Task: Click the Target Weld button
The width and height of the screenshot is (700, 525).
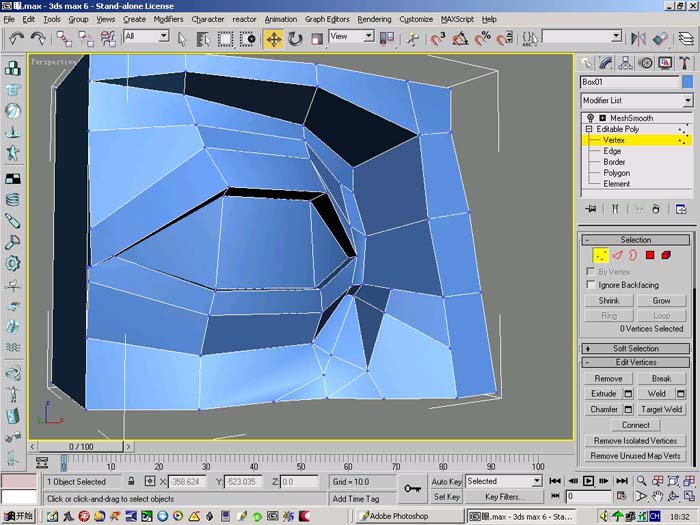Action: [x=661, y=409]
